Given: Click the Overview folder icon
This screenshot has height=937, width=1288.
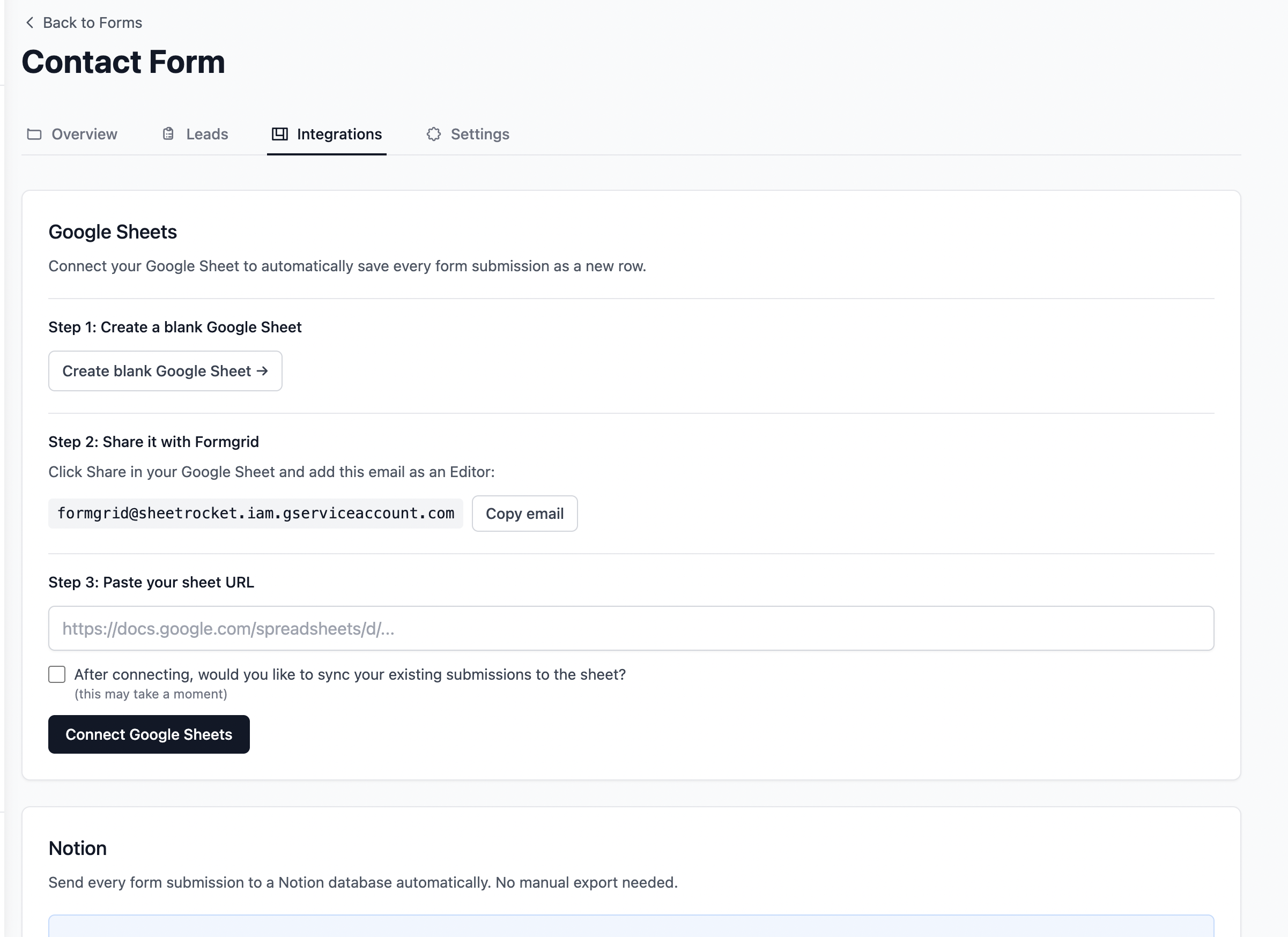Looking at the screenshot, I should pos(35,134).
